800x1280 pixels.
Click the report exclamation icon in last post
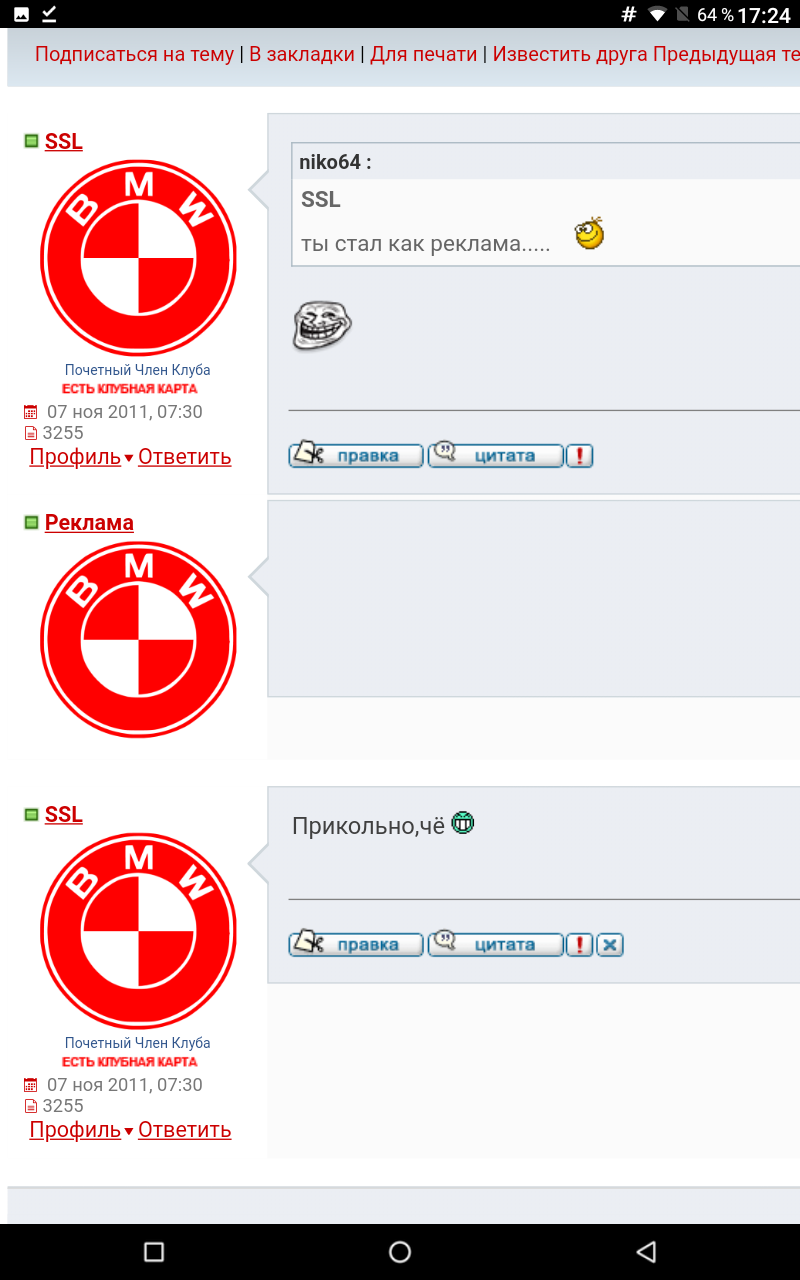point(579,945)
